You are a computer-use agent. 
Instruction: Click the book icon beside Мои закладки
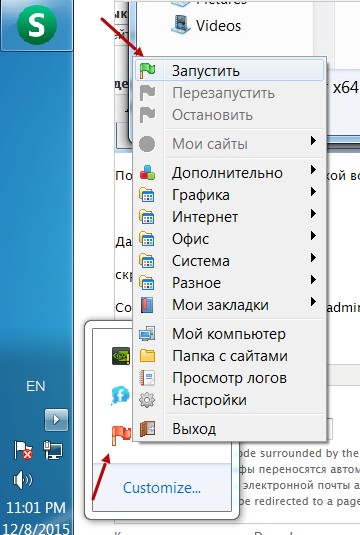[x=147, y=305]
